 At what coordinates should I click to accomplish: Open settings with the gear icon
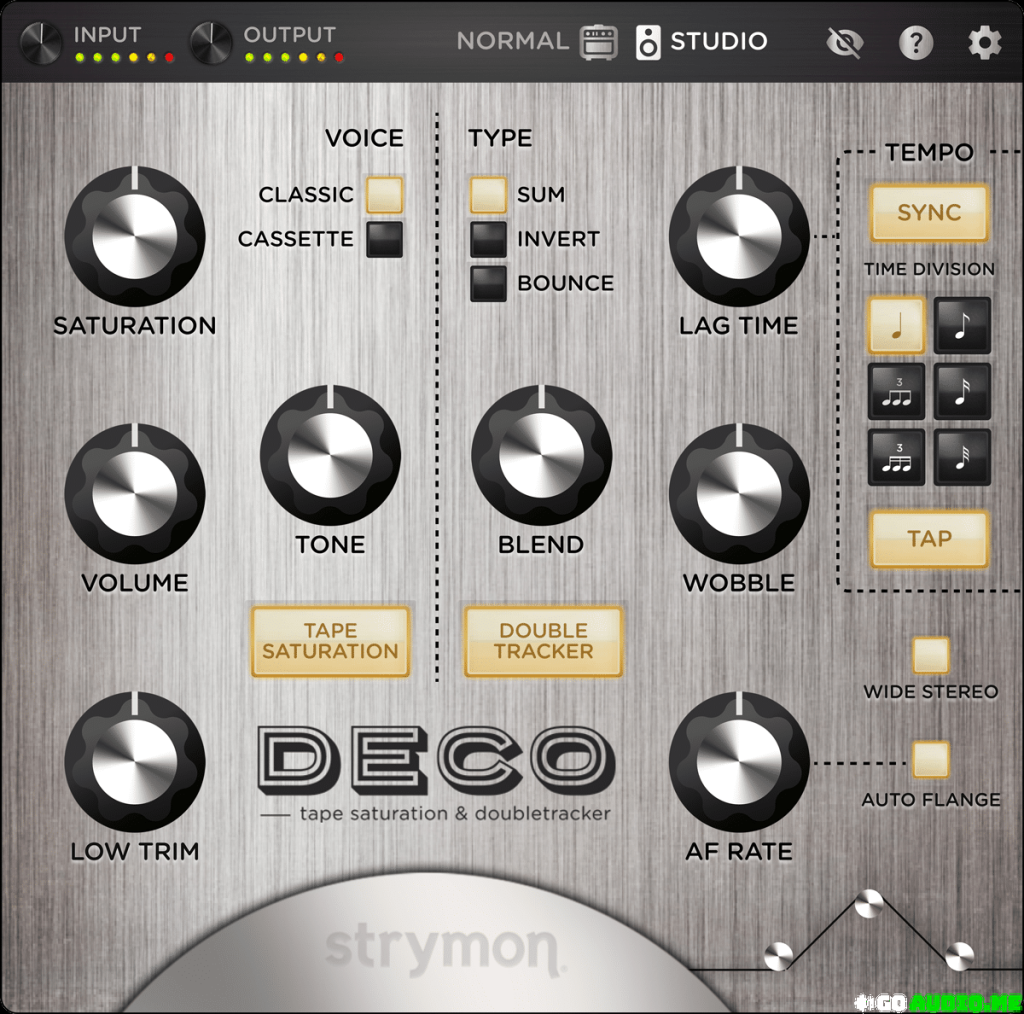[984, 42]
